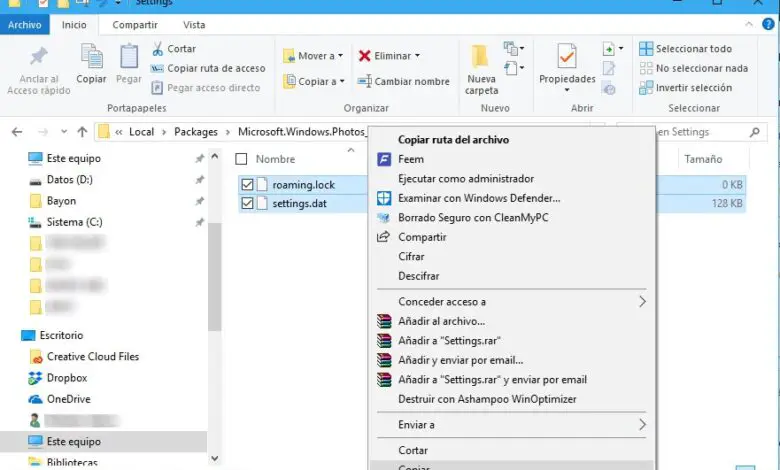
Task: Click the Copiar ribbon button
Action: tap(92, 64)
